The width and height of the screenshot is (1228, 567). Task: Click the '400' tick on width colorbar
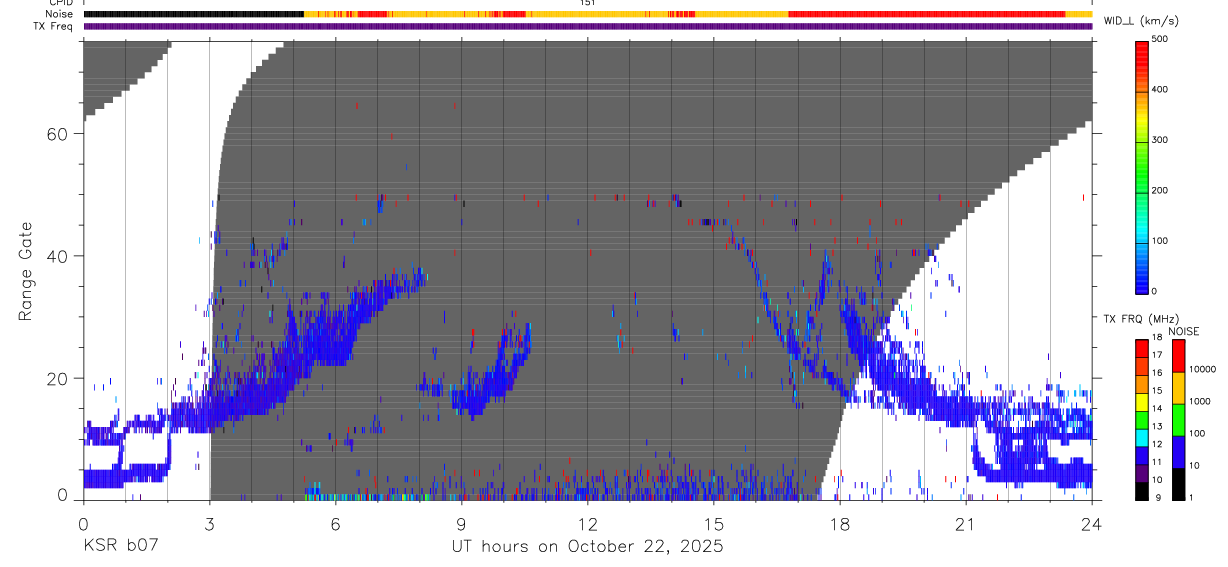point(1160,90)
